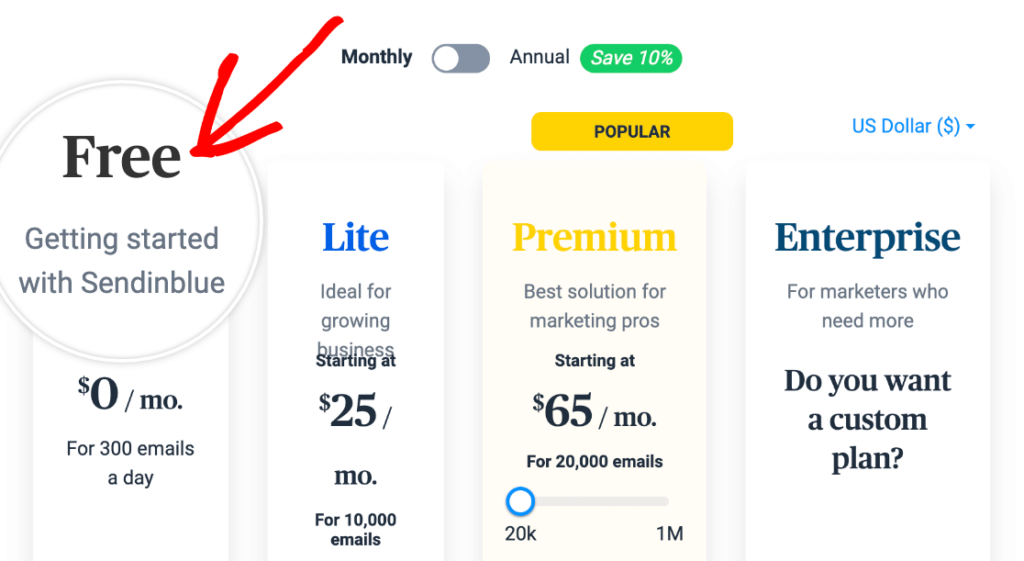Select the Free plan heading

tap(122, 157)
